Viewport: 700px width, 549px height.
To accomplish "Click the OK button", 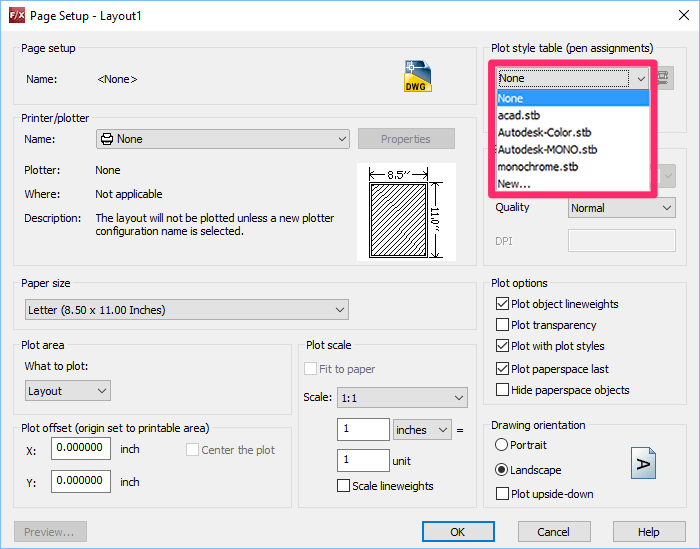I will (x=458, y=532).
